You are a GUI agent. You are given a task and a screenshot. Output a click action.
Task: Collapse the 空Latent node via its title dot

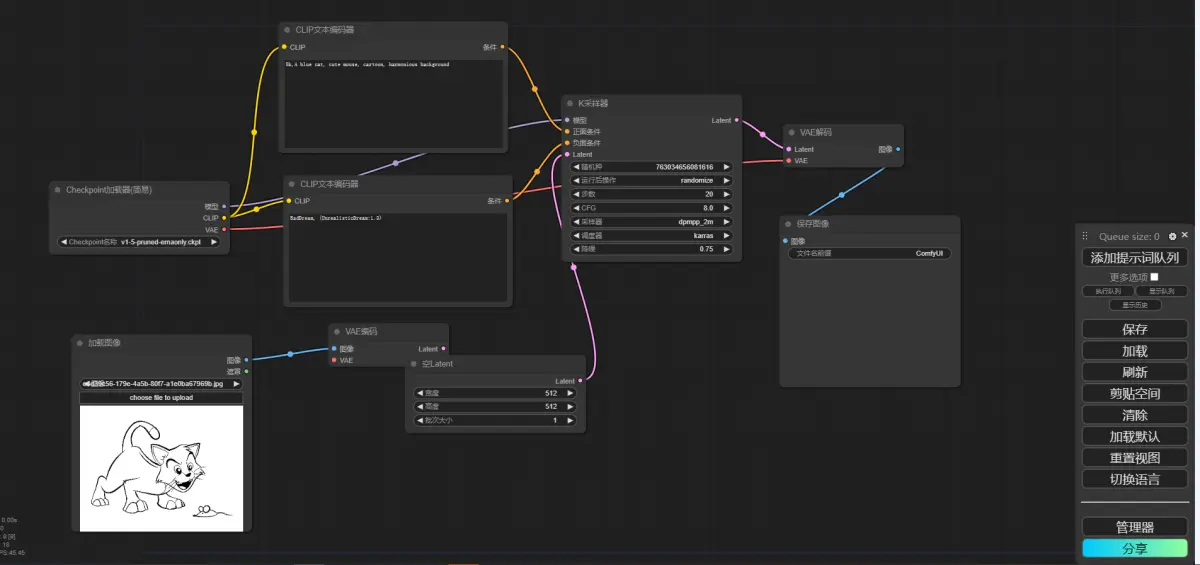tap(413, 364)
